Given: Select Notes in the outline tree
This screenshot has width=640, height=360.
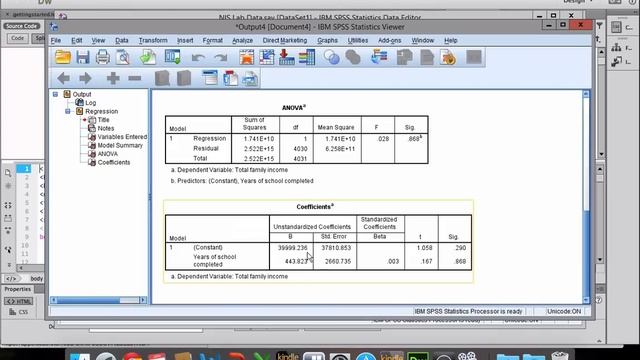Looking at the screenshot, I should pyautogui.click(x=106, y=128).
